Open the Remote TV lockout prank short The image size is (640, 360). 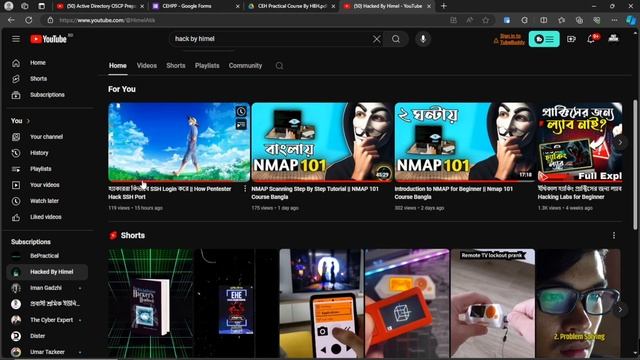click(x=493, y=304)
